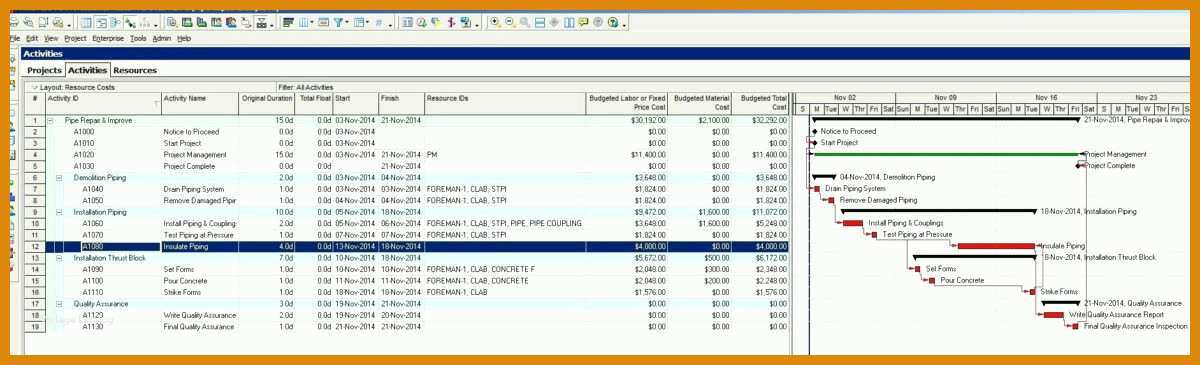Switch to the Projects tab
The image size is (1200, 365).
[x=44, y=70]
